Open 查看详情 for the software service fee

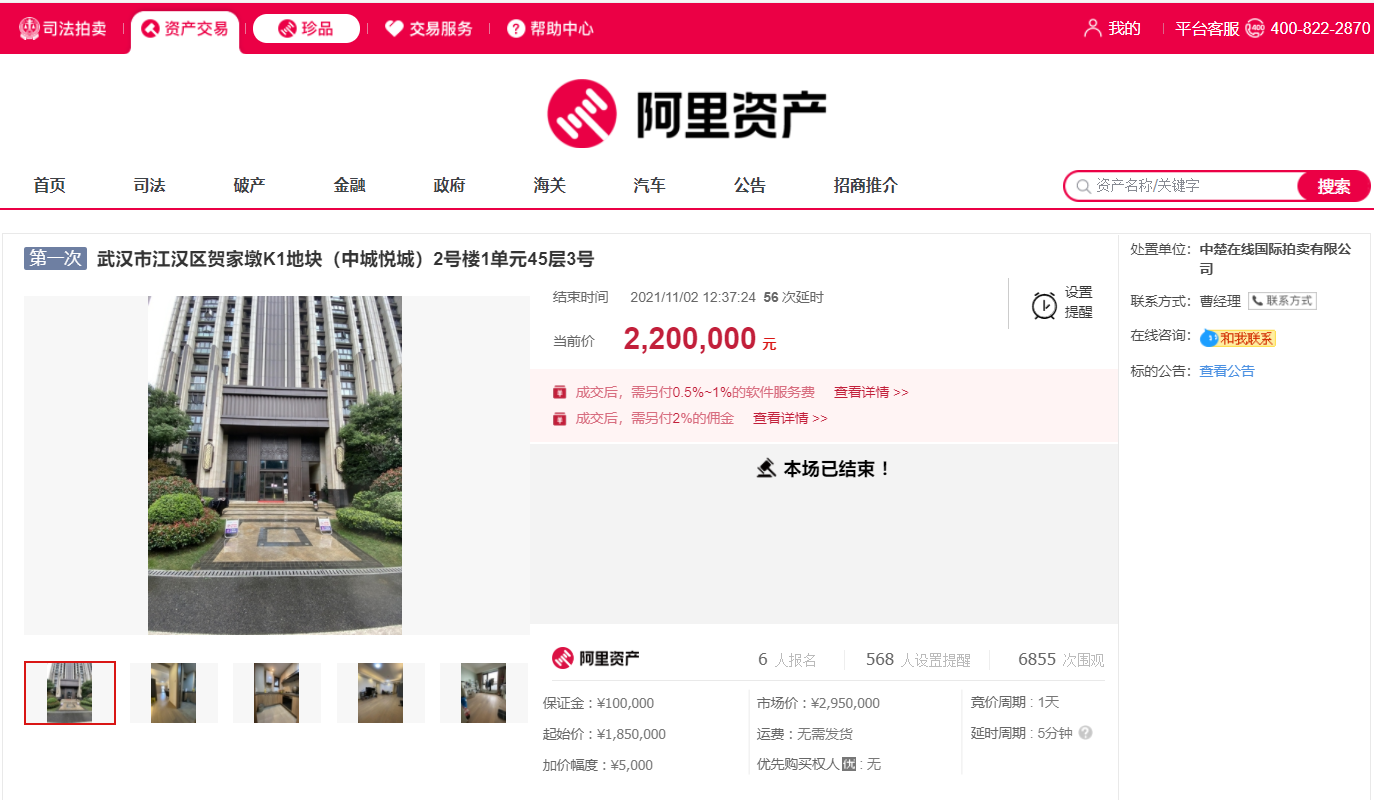(x=871, y=392)
